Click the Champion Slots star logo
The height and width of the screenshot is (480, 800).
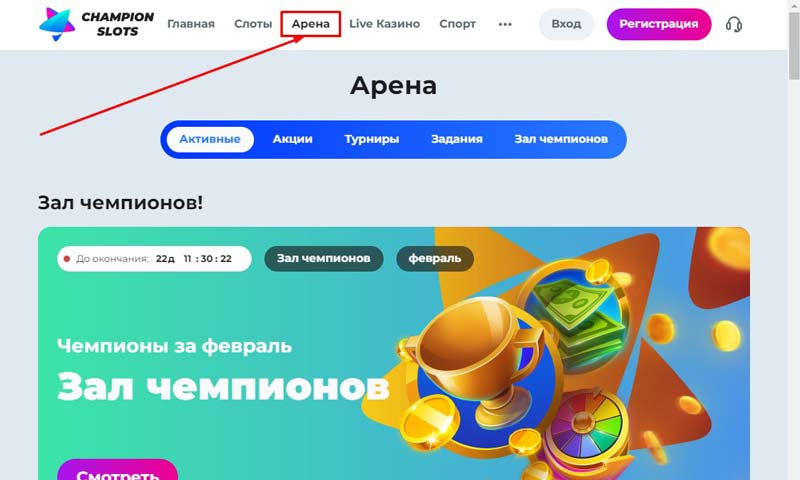click(57, 24)
